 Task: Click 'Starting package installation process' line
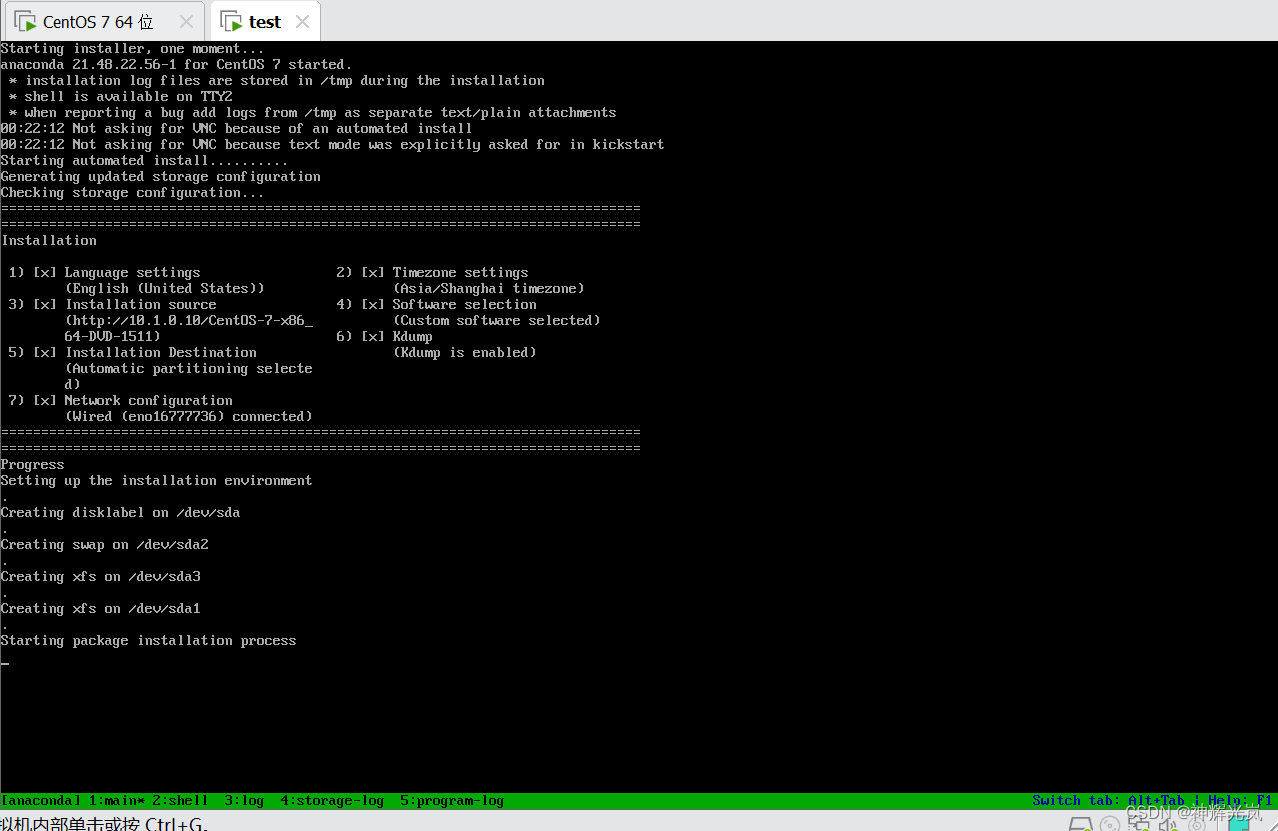click(x=148, y=640)
